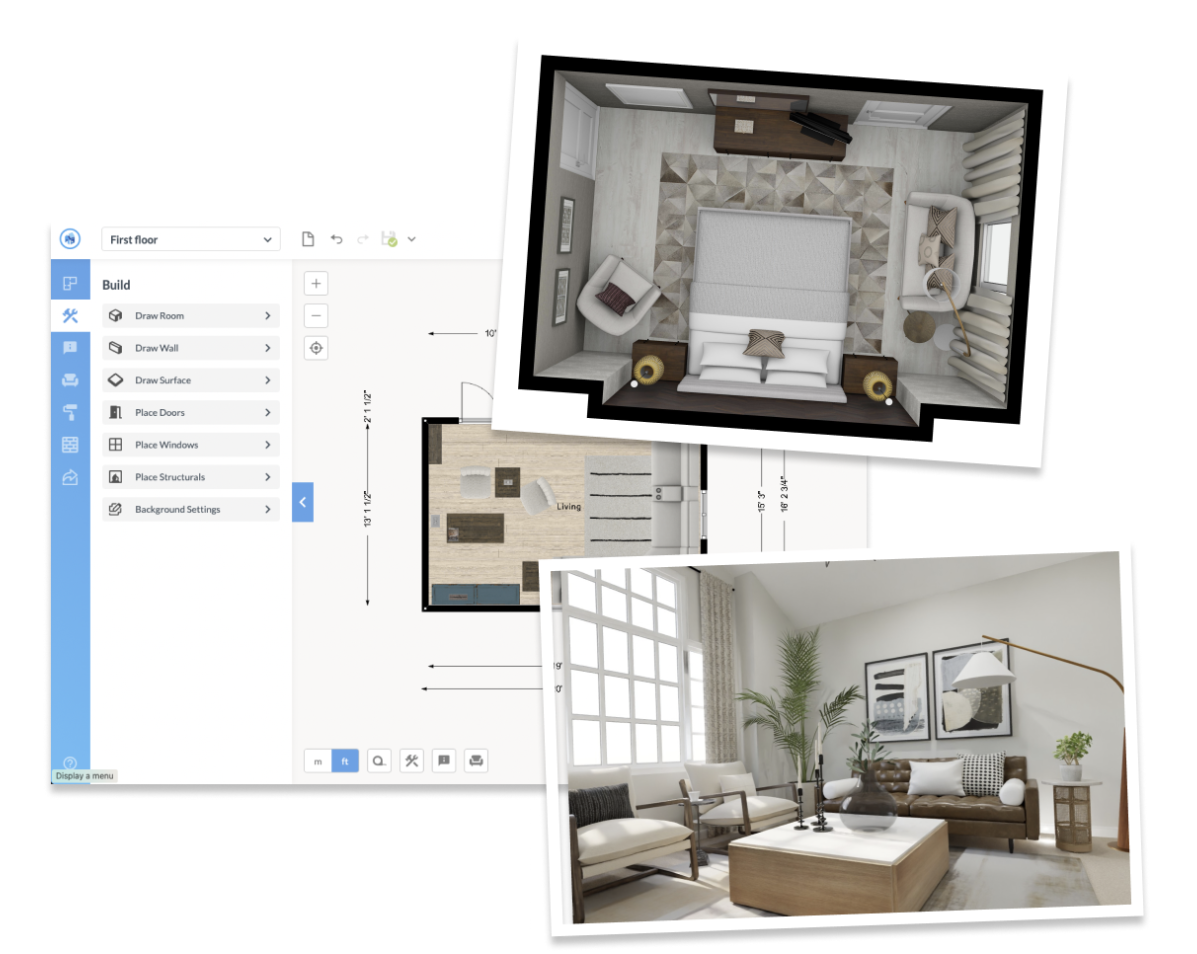Open the paint roller sidebar icon
Image resolution: width=1197 pixels, height=954 pixels.
[x=70, y=412]
